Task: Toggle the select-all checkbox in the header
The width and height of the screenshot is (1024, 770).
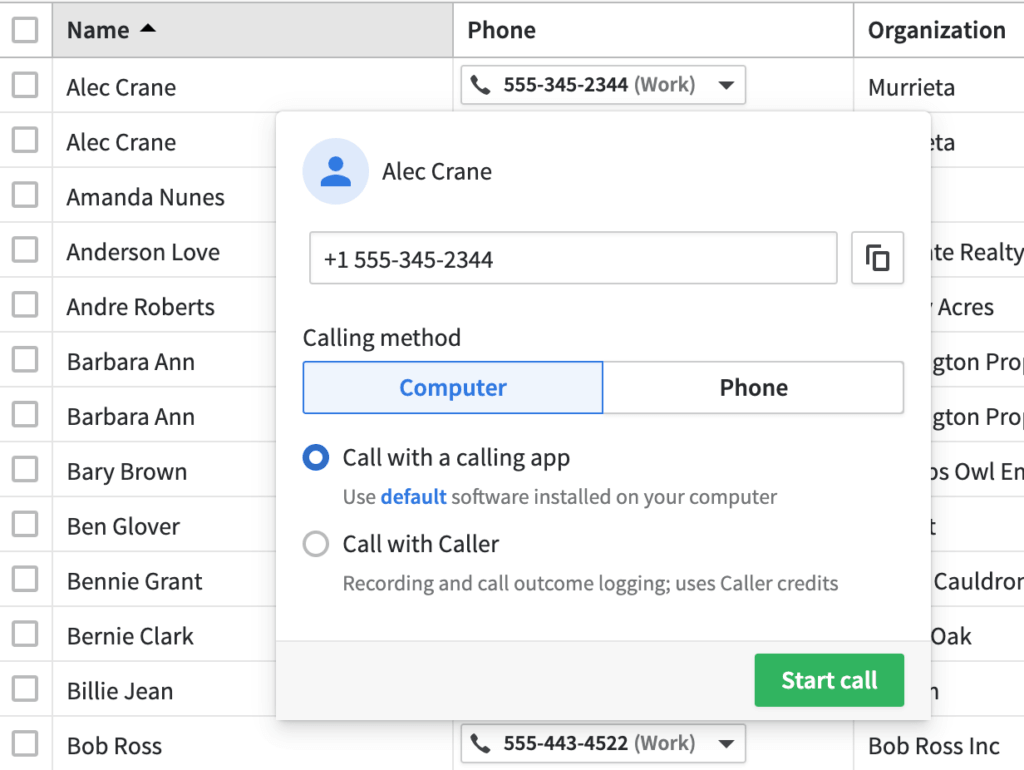Action: [x=25, y=30]
